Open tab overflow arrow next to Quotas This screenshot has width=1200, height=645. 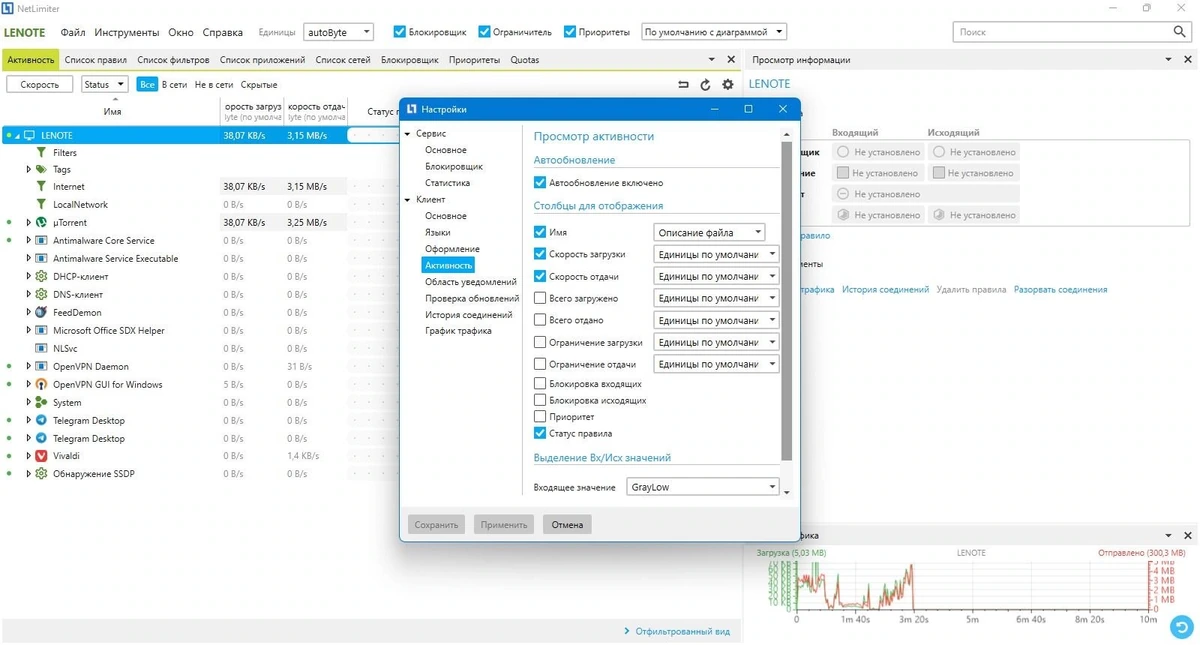pos(711,60)
